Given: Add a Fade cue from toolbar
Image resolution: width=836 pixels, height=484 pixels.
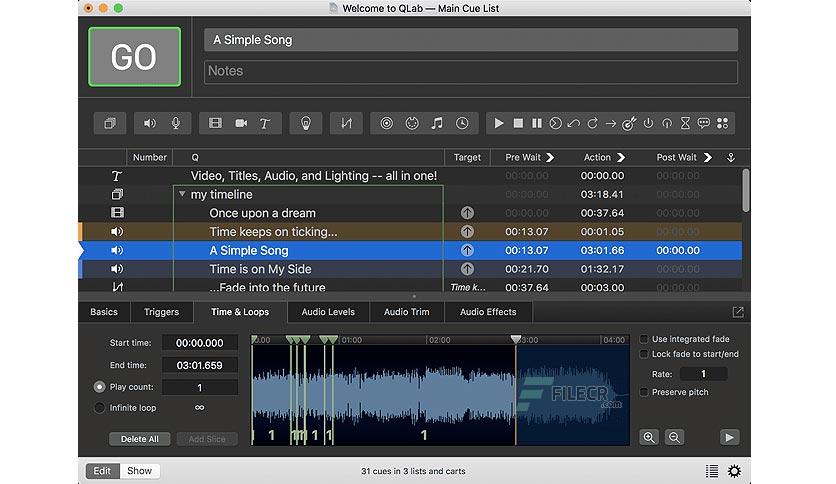Looking at the screenshot, I should pyautogui.click(x=347, y=124).
